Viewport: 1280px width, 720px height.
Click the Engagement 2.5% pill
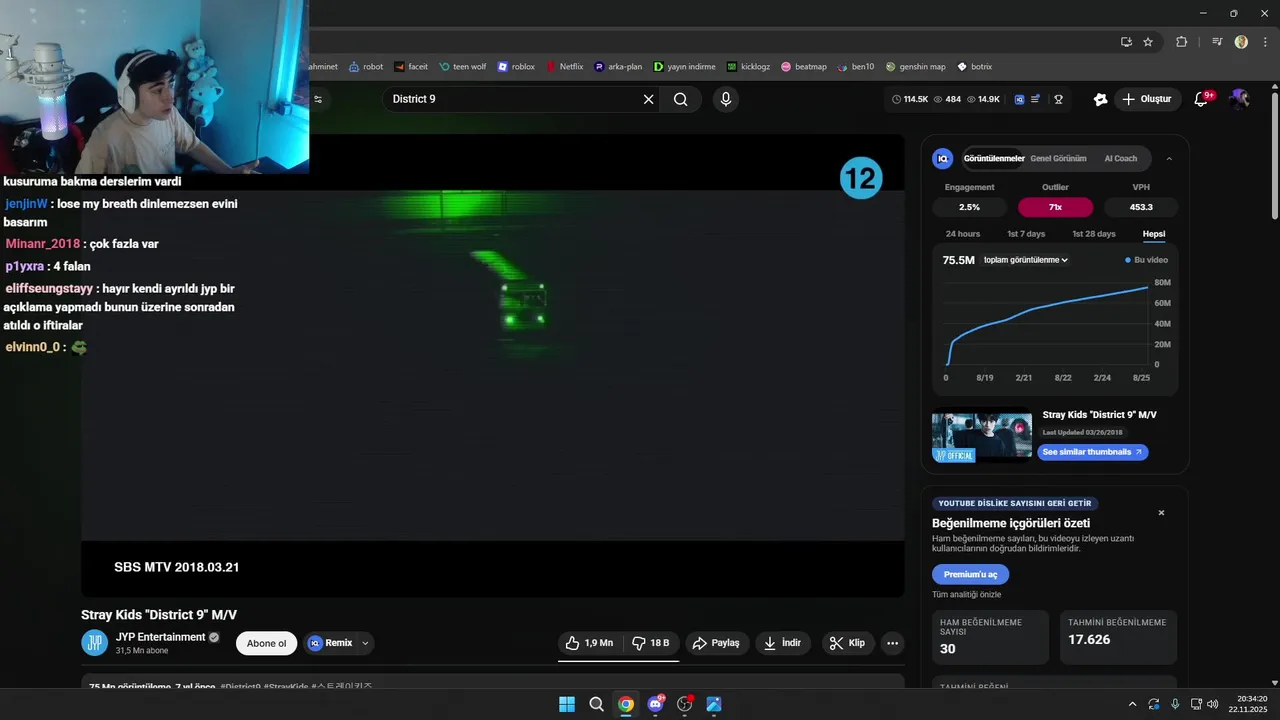pyautogui.click(x=969, y=207)
